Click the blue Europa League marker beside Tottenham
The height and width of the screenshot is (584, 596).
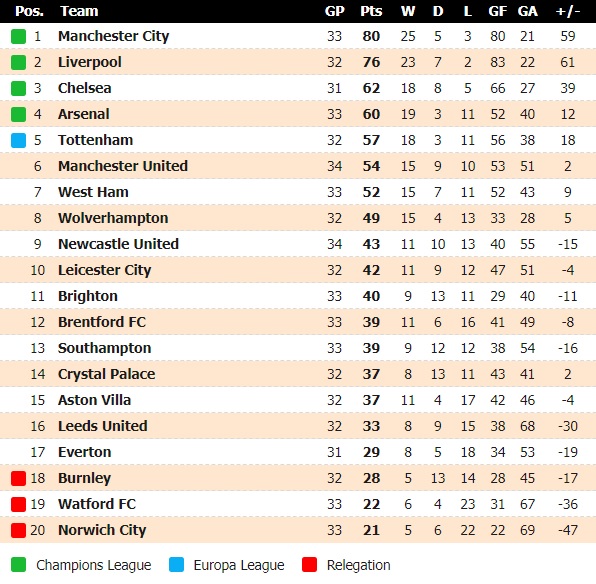18,140
